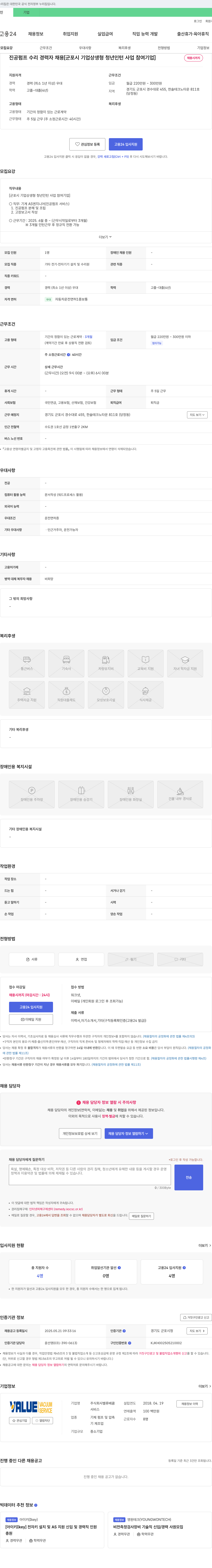Click the 이메일 지원 button
Viewport: 212px width, 1568px height.
tap(31, 1020)
